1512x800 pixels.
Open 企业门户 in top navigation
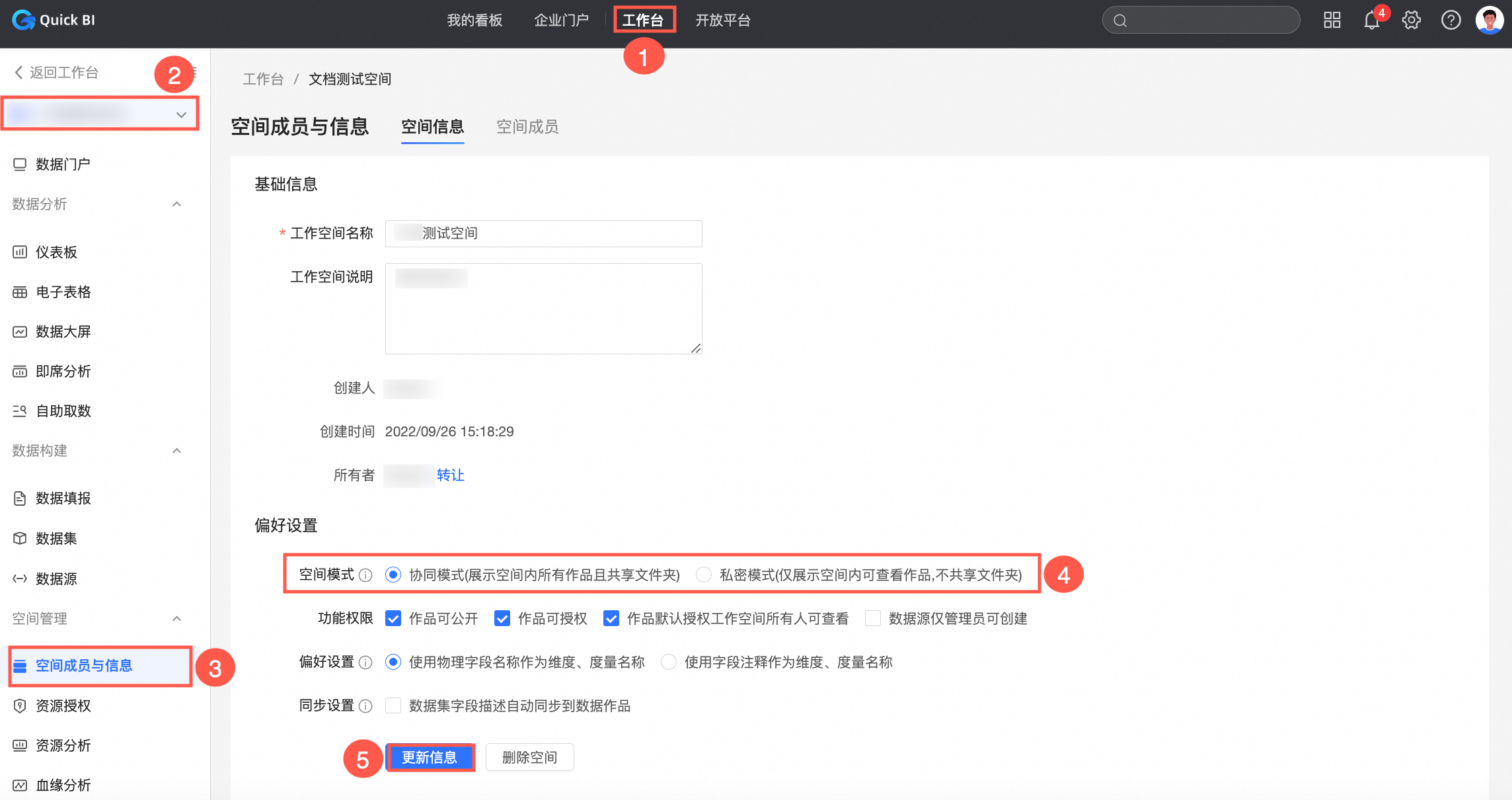click(561, 20)
